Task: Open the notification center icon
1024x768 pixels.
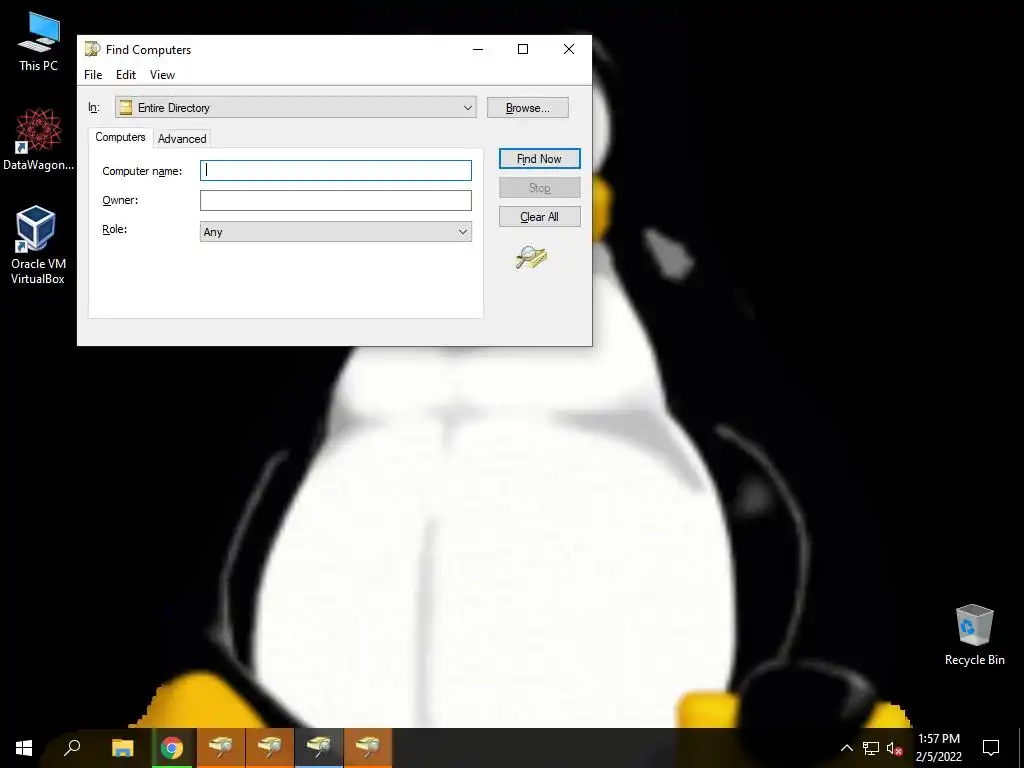Action: [991, 748]
